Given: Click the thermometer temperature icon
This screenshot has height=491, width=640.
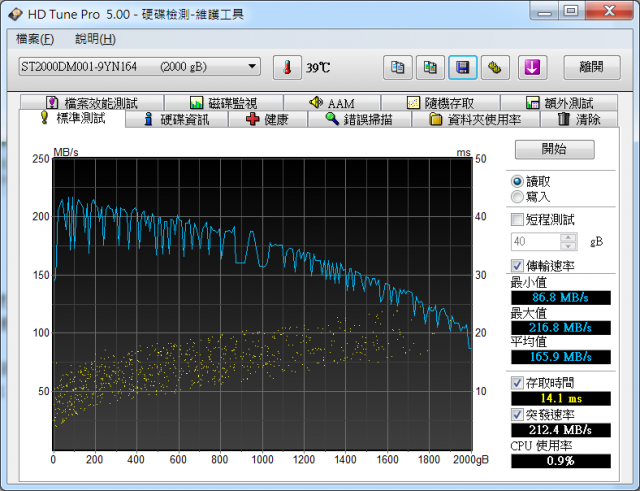Looking at the screenshot, I should tap(287, 67).
